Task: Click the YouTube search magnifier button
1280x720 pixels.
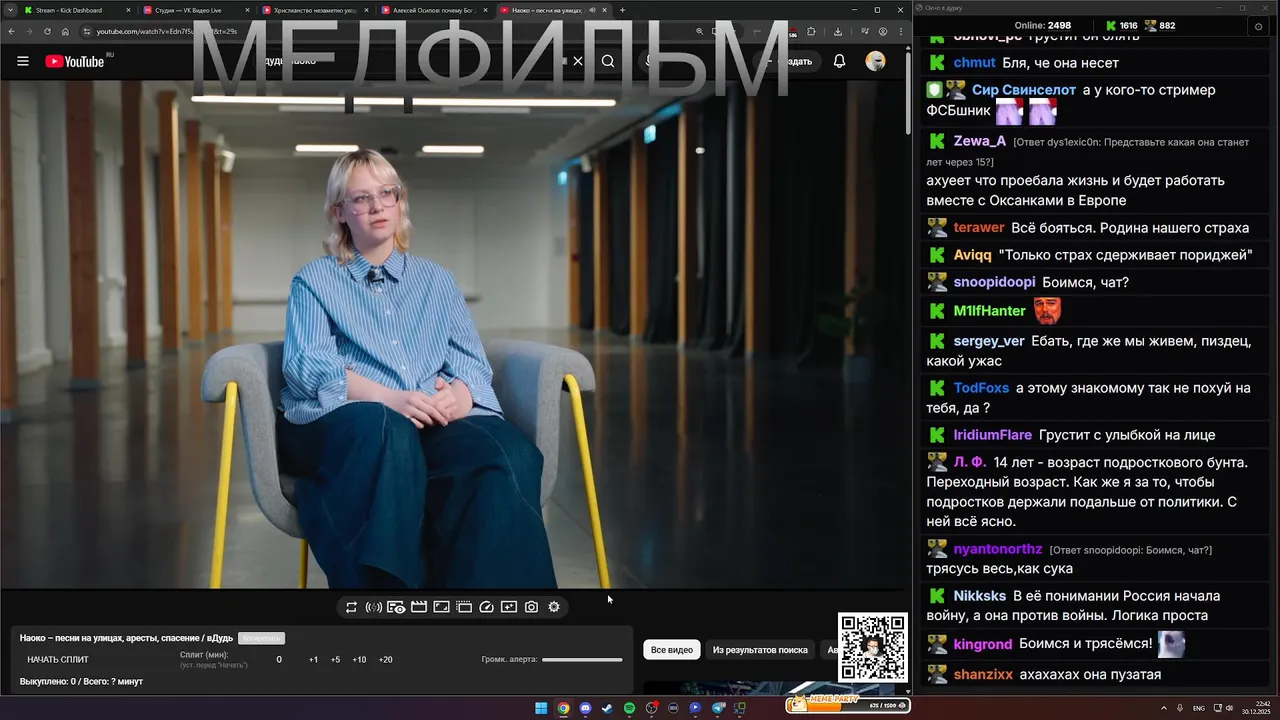Action: [x=608, y=61]
